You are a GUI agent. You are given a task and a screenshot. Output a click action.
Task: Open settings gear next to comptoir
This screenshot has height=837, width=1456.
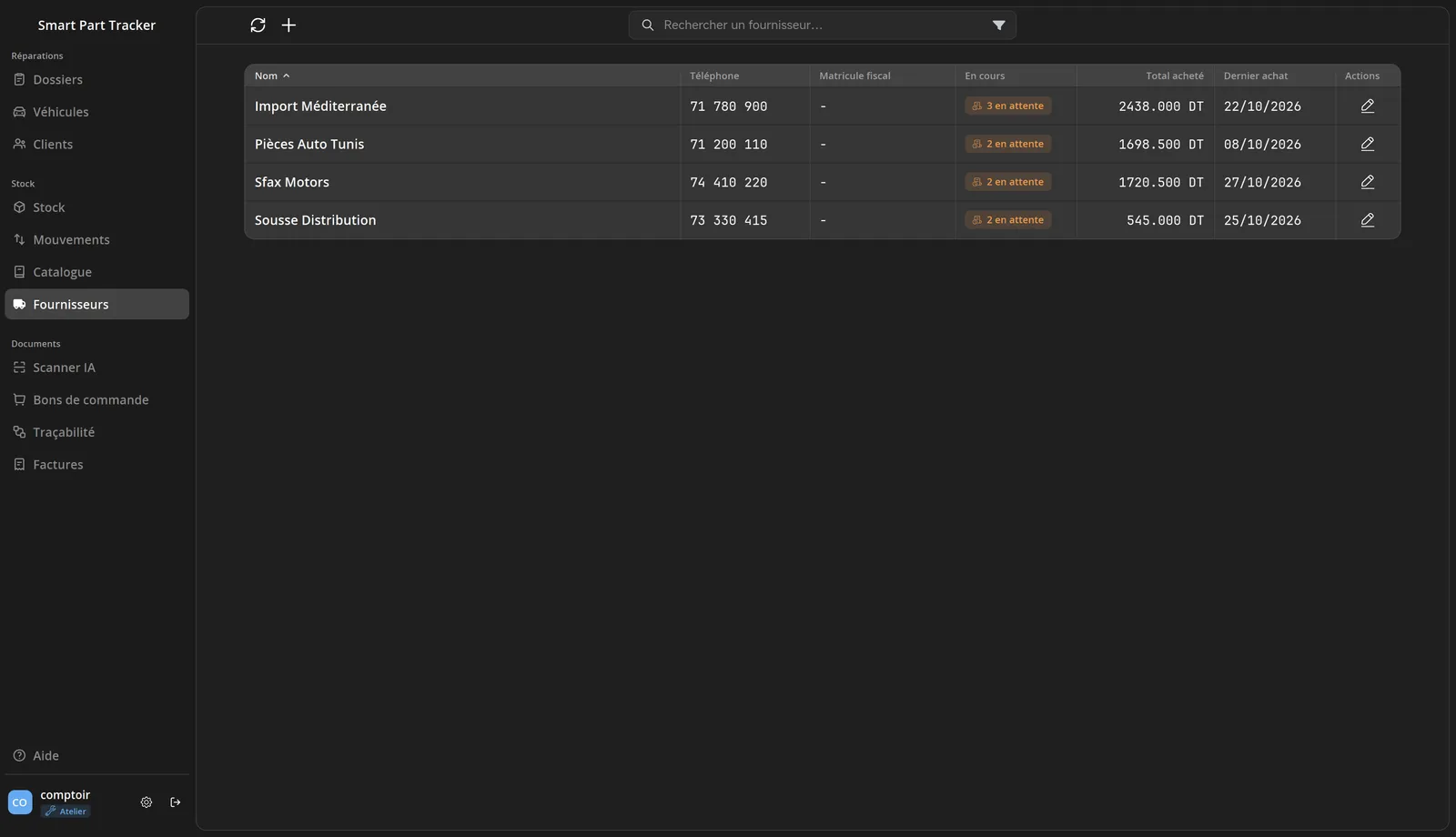point(147,802)
